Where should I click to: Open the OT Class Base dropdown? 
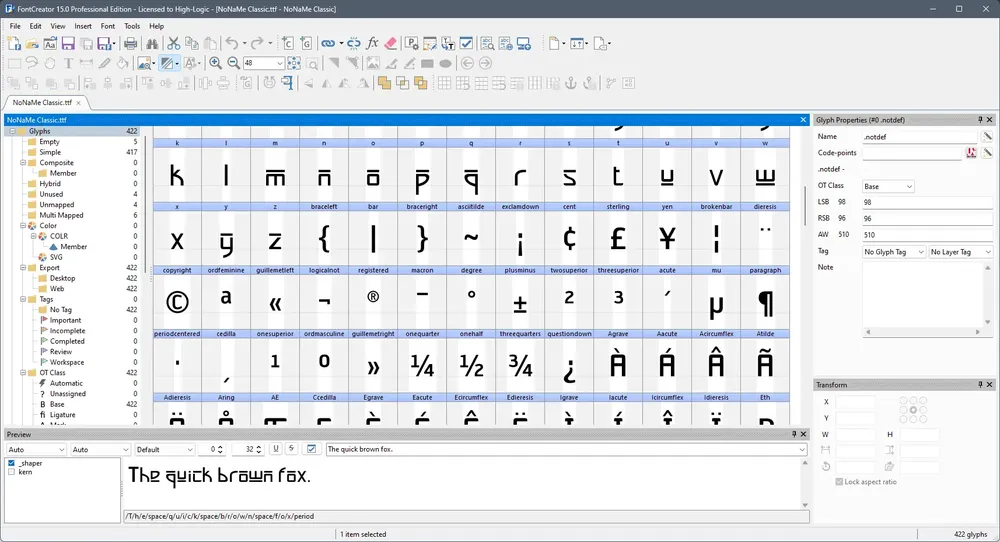coord(888,186)
